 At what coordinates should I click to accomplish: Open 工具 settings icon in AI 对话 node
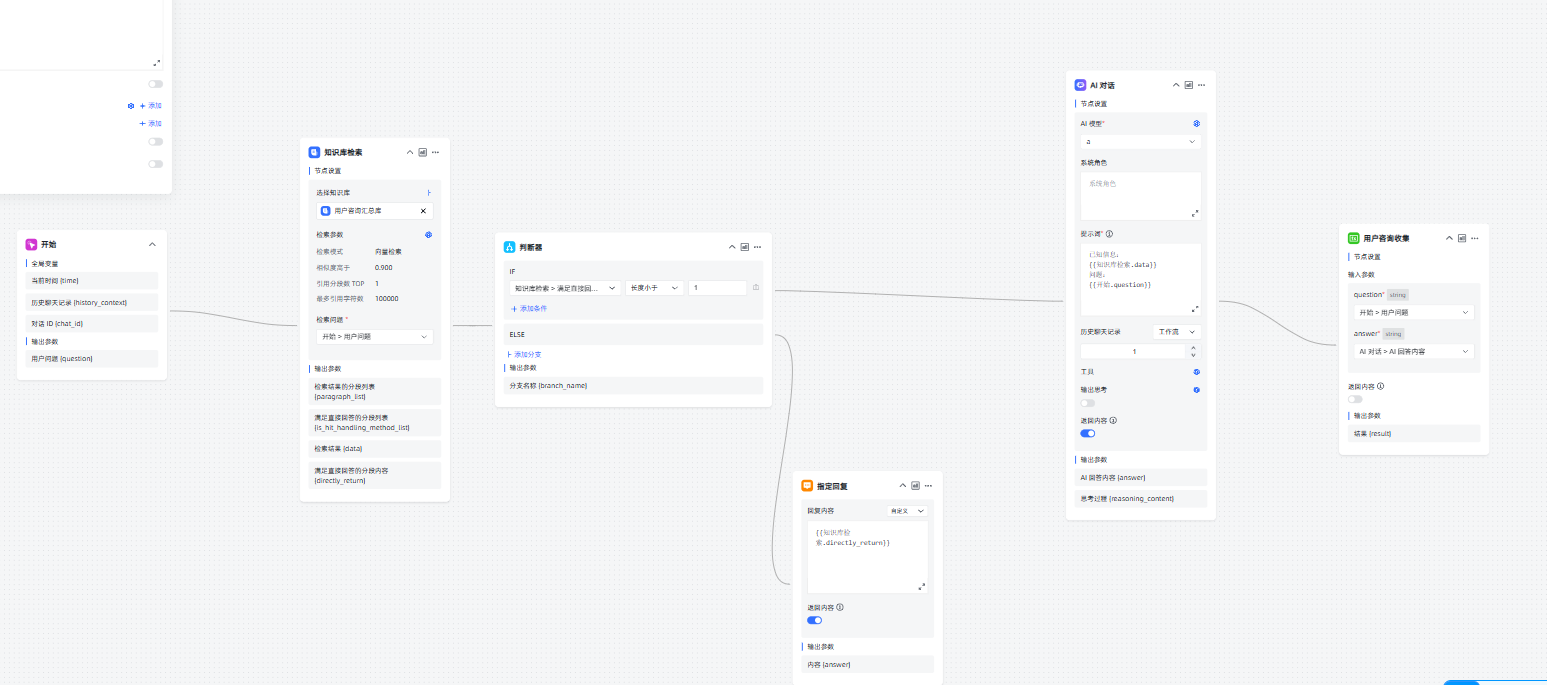1196,372
